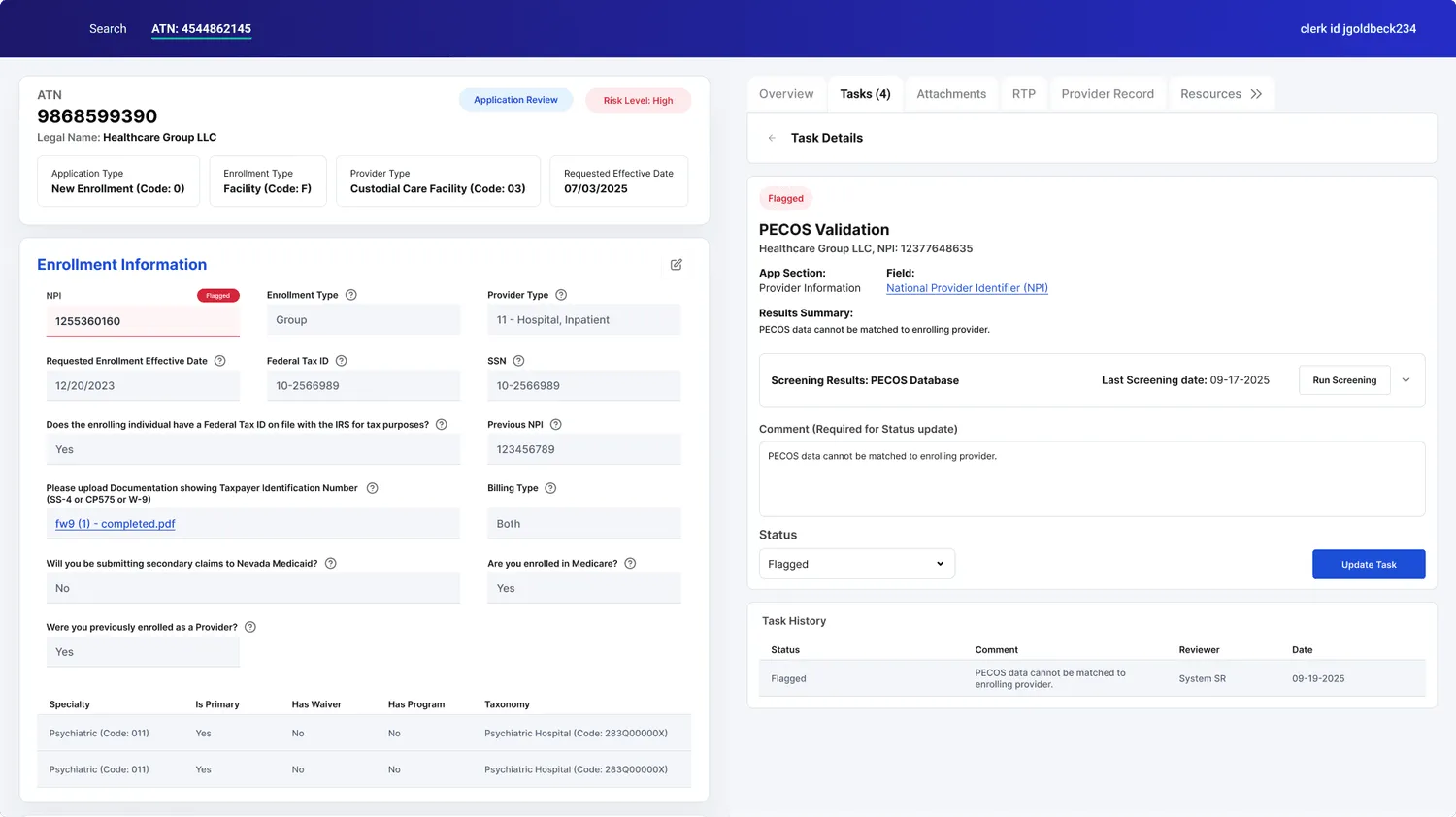Click the Update Task button
1456x817 pixels.
[x=1369, y=565]
